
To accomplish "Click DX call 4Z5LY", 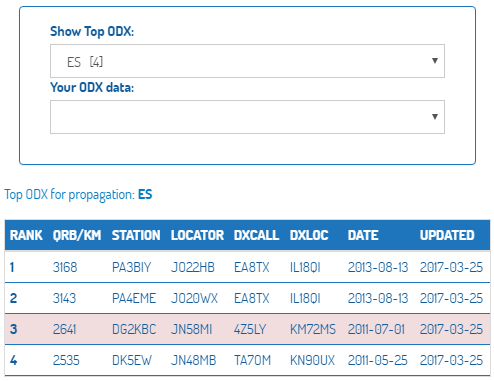I will pyautogui.click(x=250, y=329).
